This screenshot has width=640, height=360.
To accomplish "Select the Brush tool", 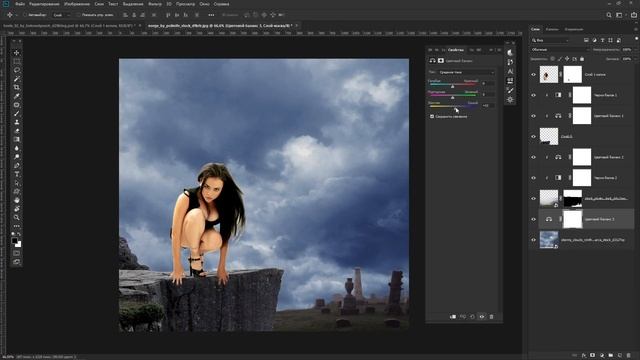I will (17, 113).
